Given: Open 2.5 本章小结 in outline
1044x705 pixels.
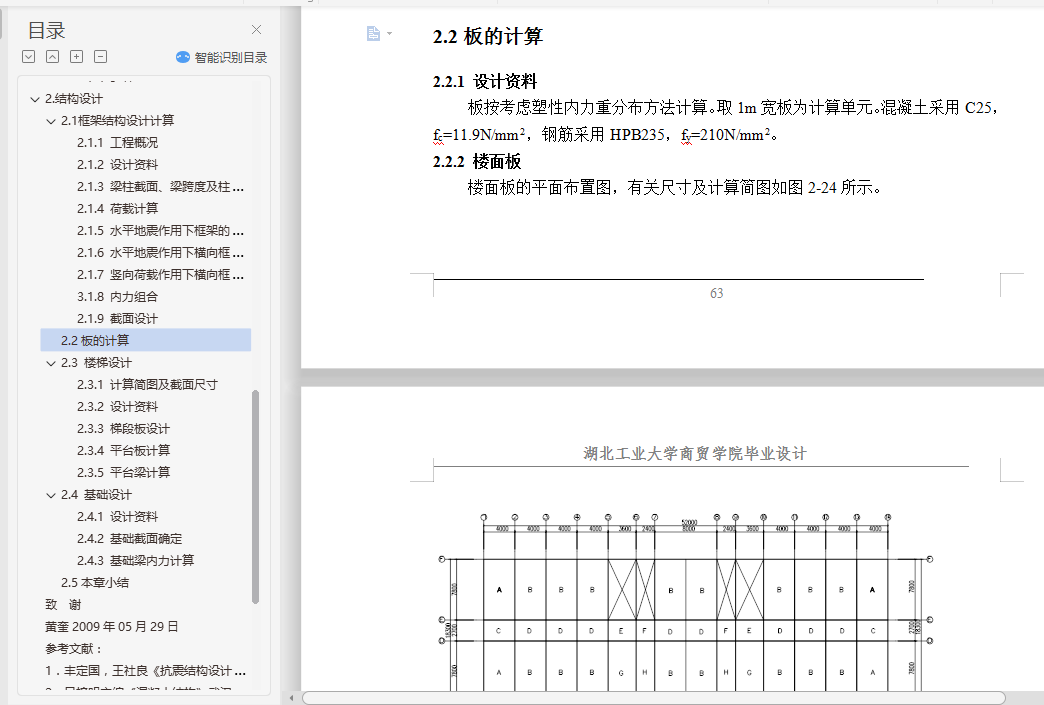Looking at the screenshot, I should tap(95, 582).
